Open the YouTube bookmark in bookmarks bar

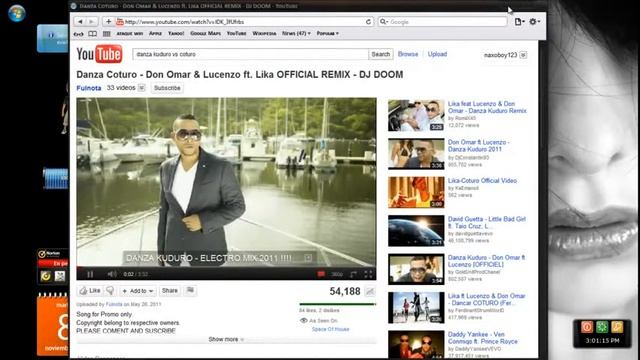point(236,33)
